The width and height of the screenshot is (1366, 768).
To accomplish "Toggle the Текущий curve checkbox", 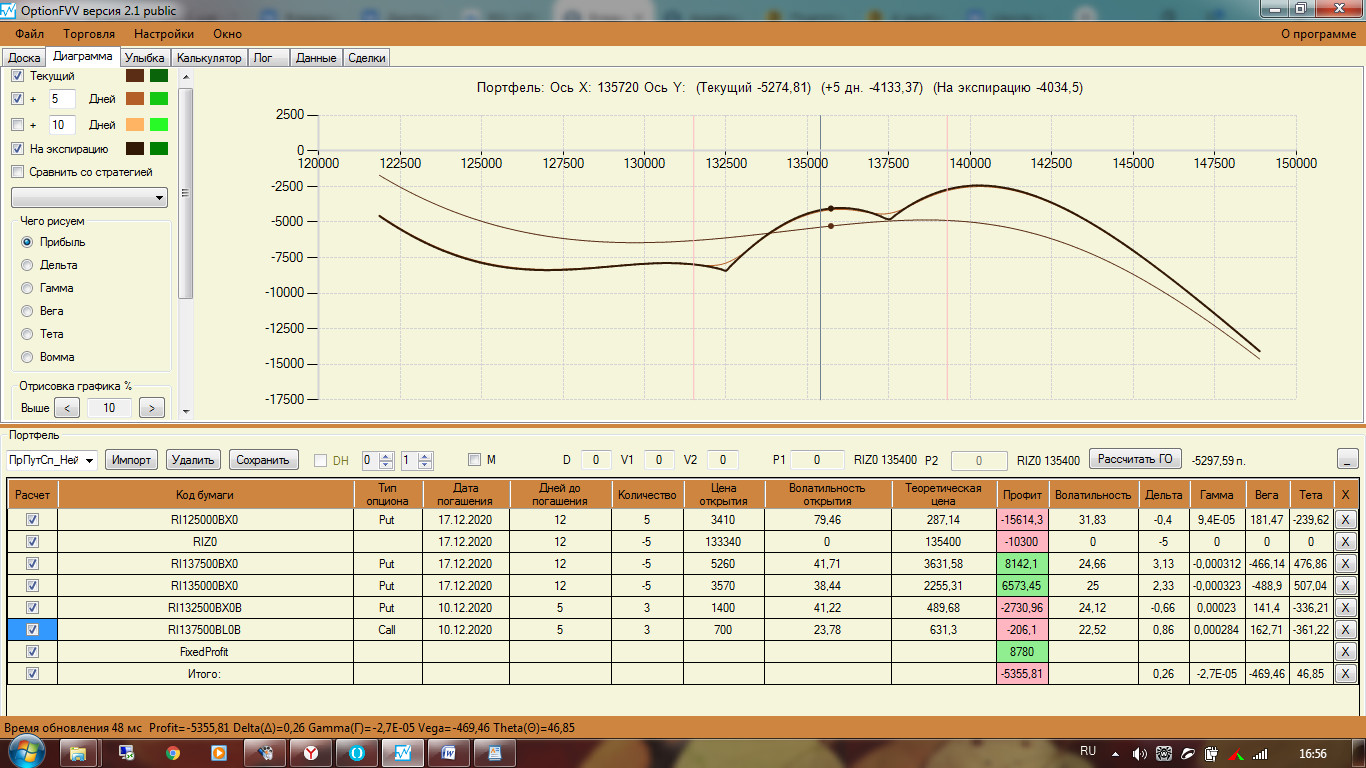I will click(x=17, y=76).
